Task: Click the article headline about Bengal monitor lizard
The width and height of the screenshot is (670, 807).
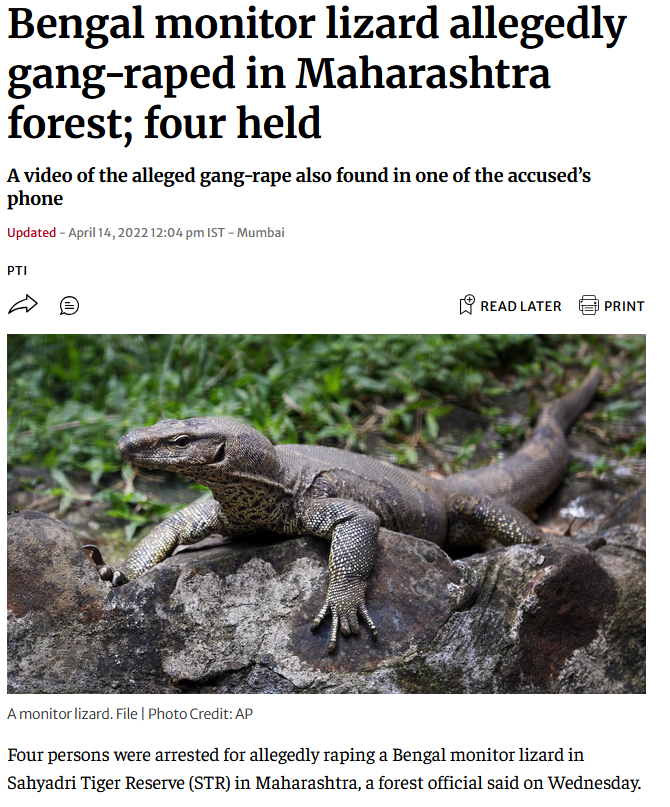Action: (316, 73)
